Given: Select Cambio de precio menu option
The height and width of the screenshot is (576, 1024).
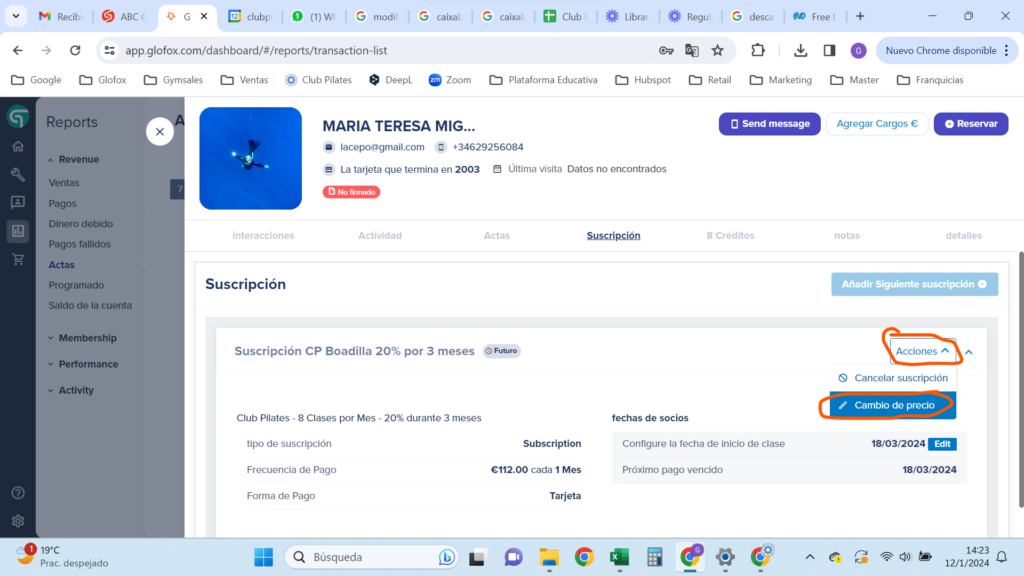Looking at the screenshot, I should (x=893, y=405).
